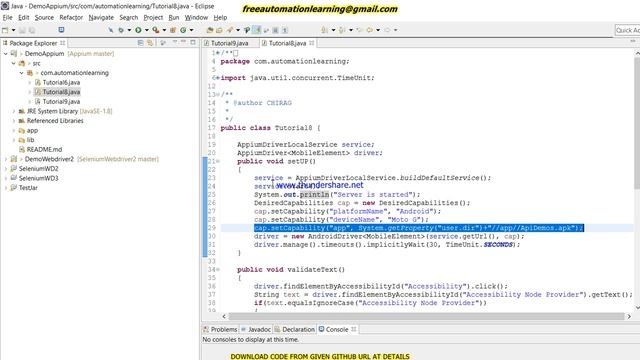Click the editor vertical scrollbar thumb
This screenshot has height=360, width=640.
(637, 122)
